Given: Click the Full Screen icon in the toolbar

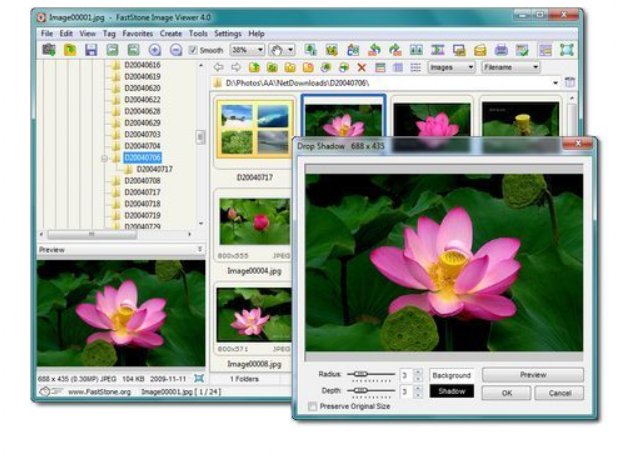Looking at the screenshot, I should coord(566,50).
